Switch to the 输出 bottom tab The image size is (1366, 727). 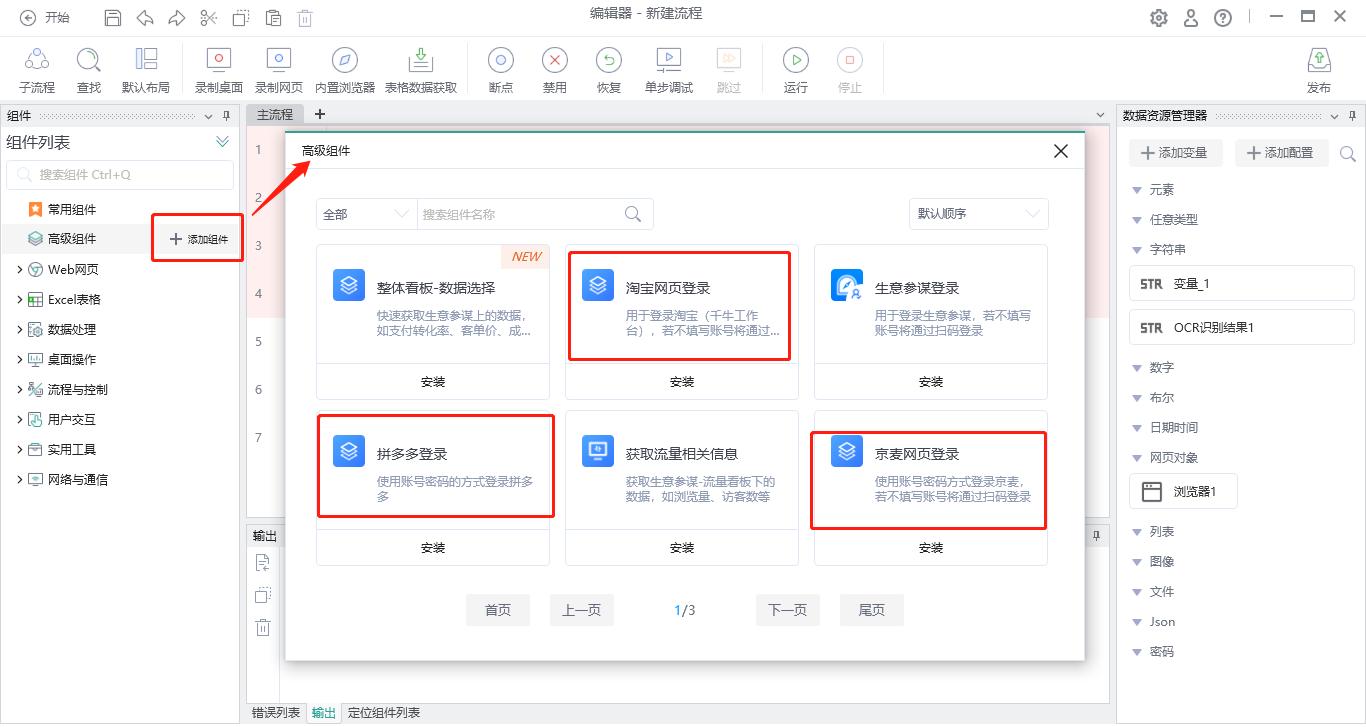324,713
